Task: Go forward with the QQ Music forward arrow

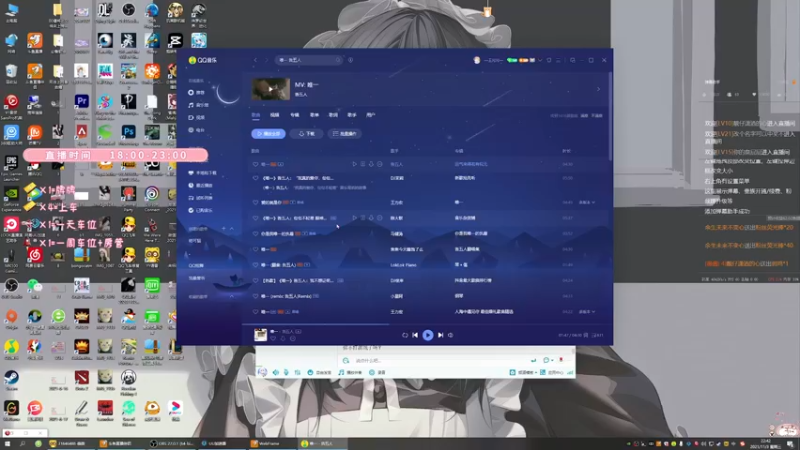Action: click(266, 60)
